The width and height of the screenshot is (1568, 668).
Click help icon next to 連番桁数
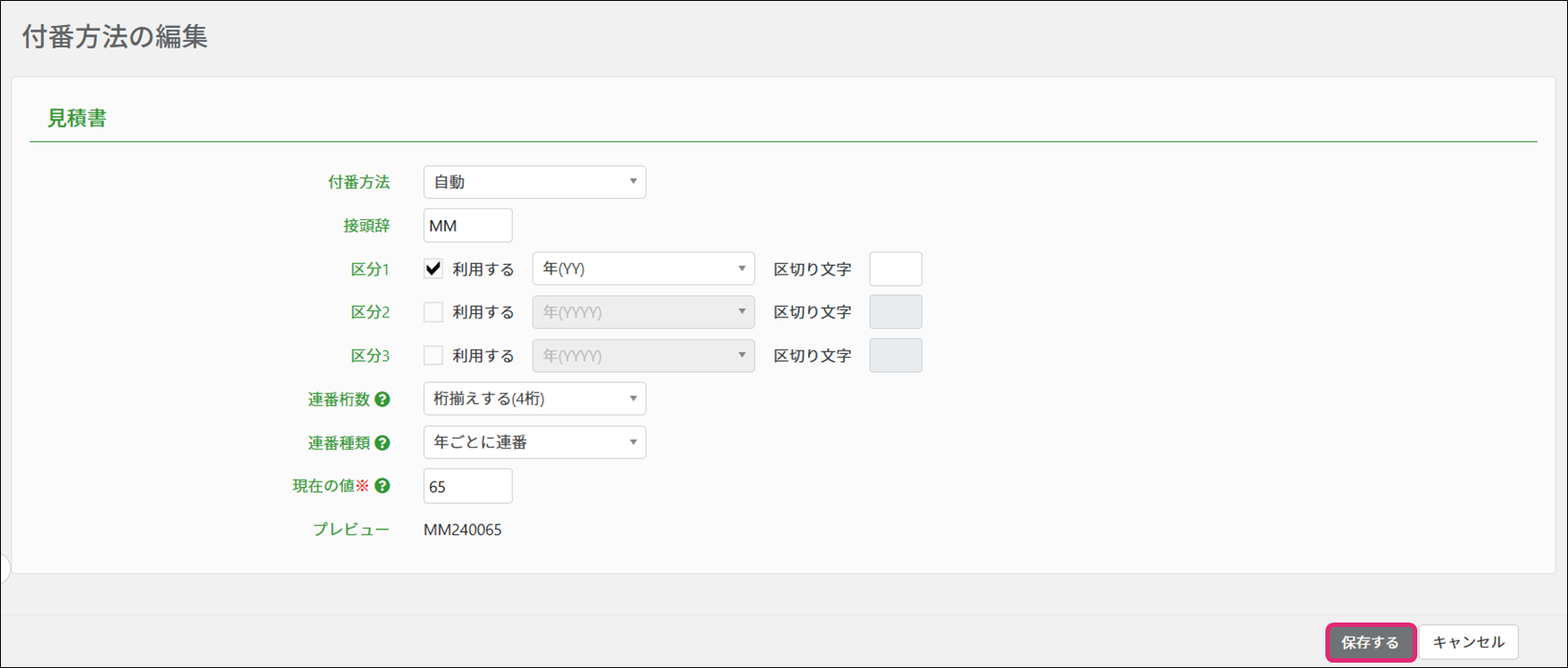(x=382, y=400)
